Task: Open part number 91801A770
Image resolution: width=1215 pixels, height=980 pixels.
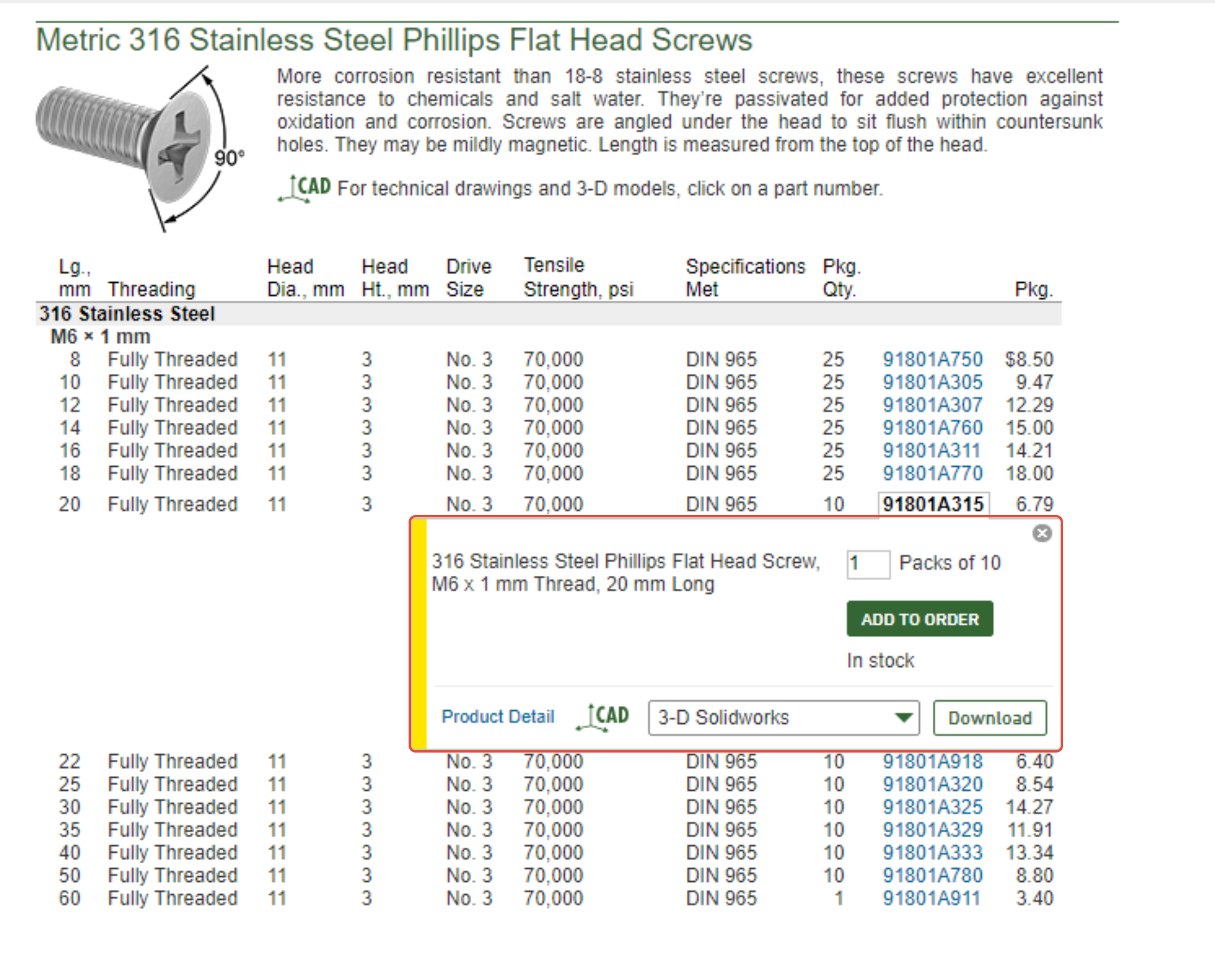Action: [x=932, y=473]
